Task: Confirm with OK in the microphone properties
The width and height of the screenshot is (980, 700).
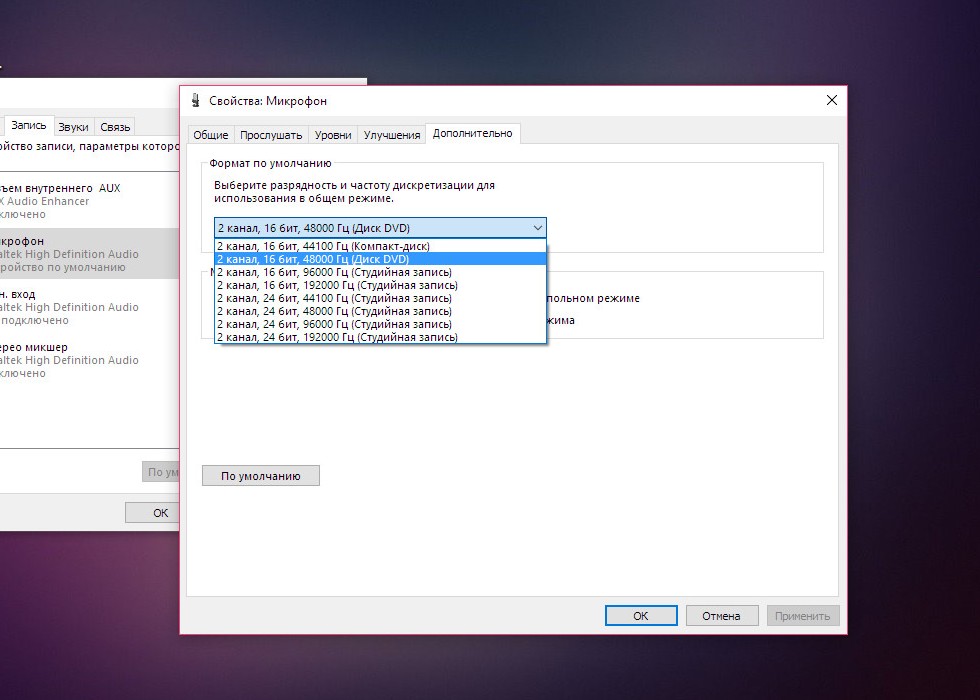Action: [641, 616]
